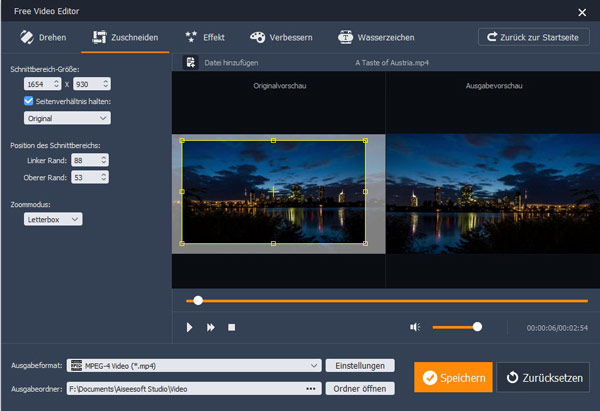The width and height of the screenshot is (600, 411).
Task: Click the Speichern button
Action: pos(453,377)
